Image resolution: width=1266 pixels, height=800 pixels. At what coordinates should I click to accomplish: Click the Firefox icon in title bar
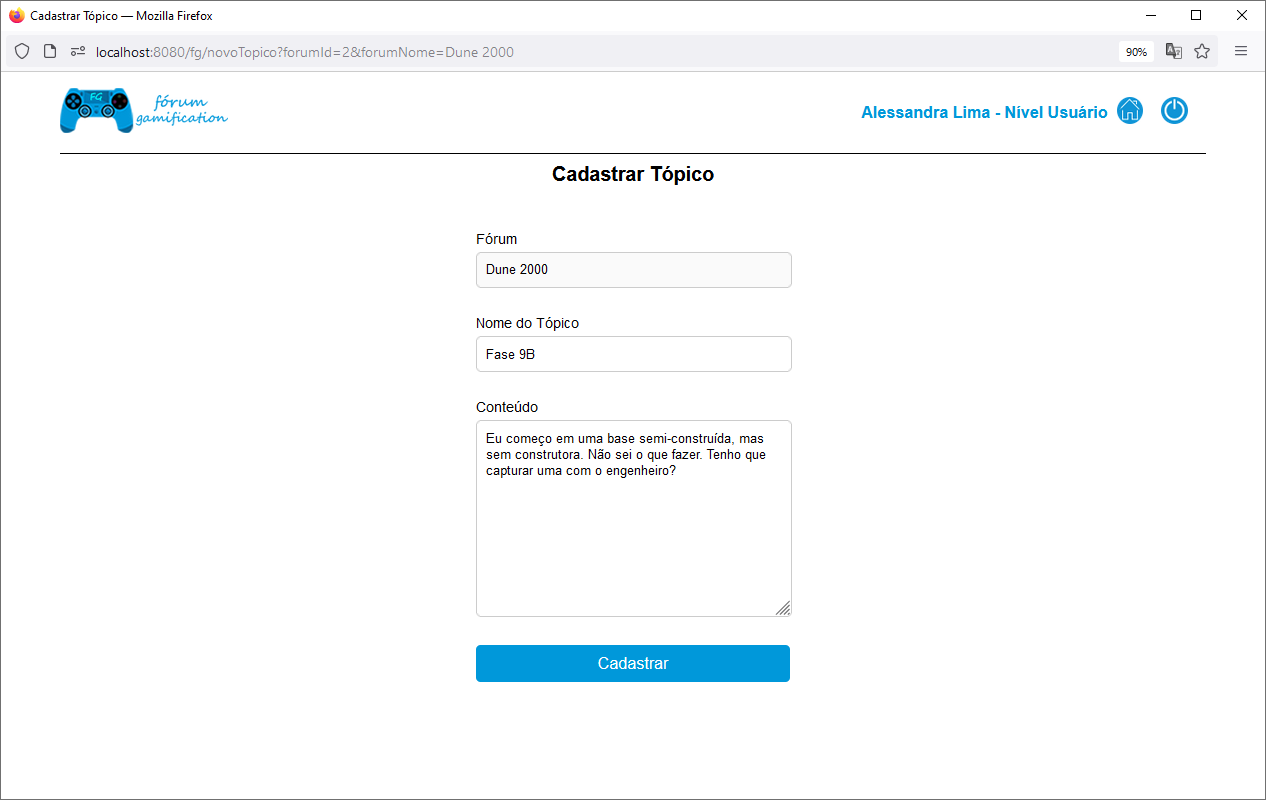click(x=16, y=16)
